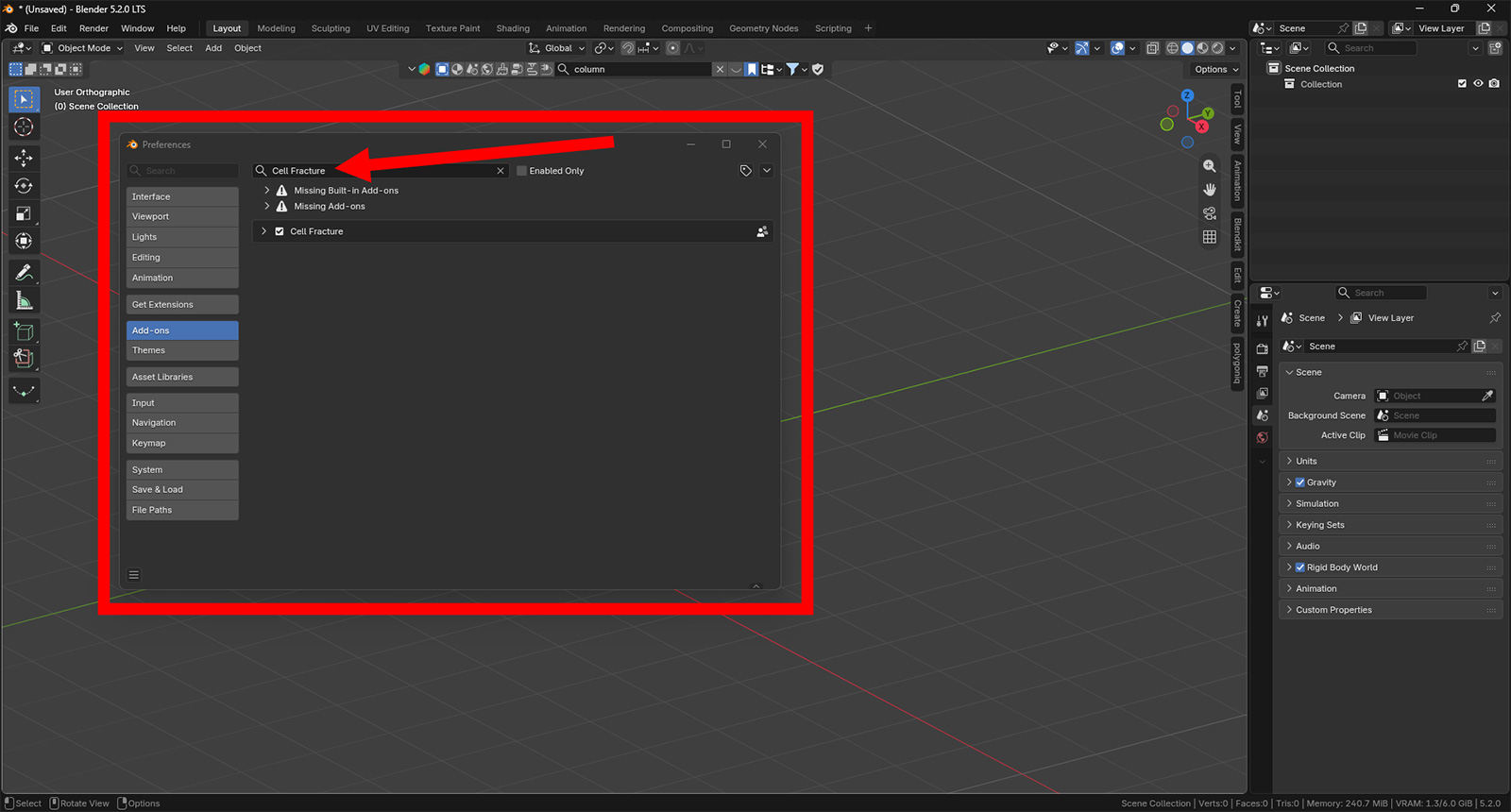This screenshot has width=1511, height=812.
Task: Click the New Collection icon in the outliner
Action: pos(1495,48)
